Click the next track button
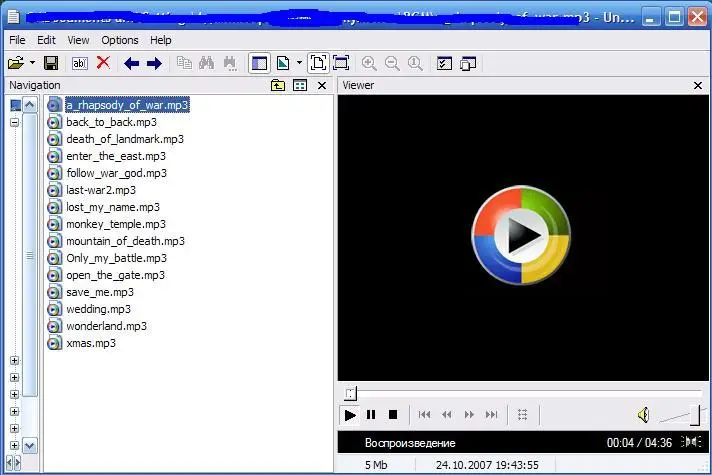This screenshot has width=712, height=475. pyautogui.click(x=492, y=415)
